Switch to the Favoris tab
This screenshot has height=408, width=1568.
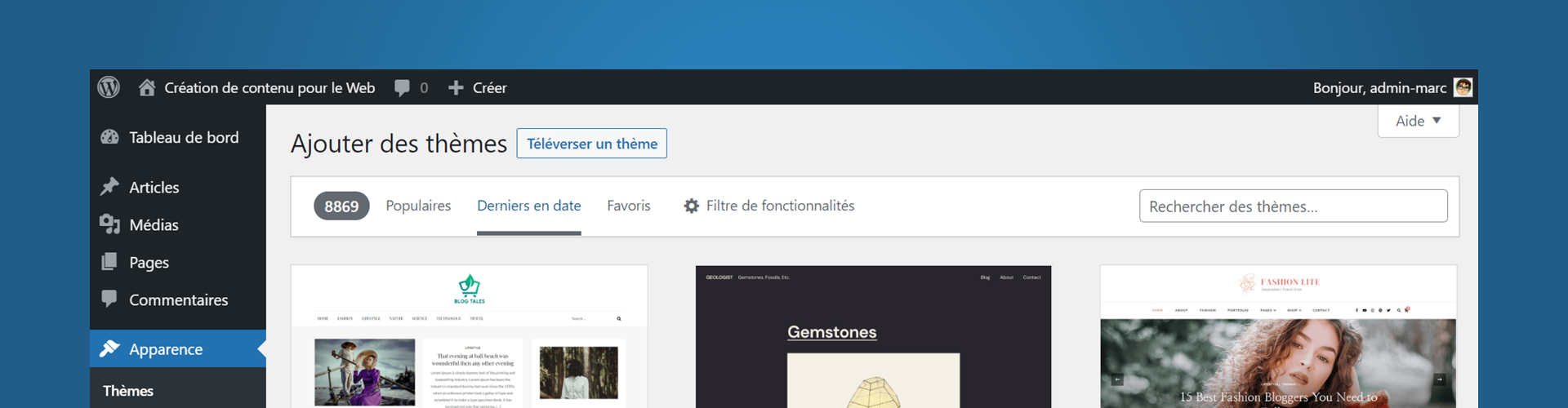[x=629, y=206]
